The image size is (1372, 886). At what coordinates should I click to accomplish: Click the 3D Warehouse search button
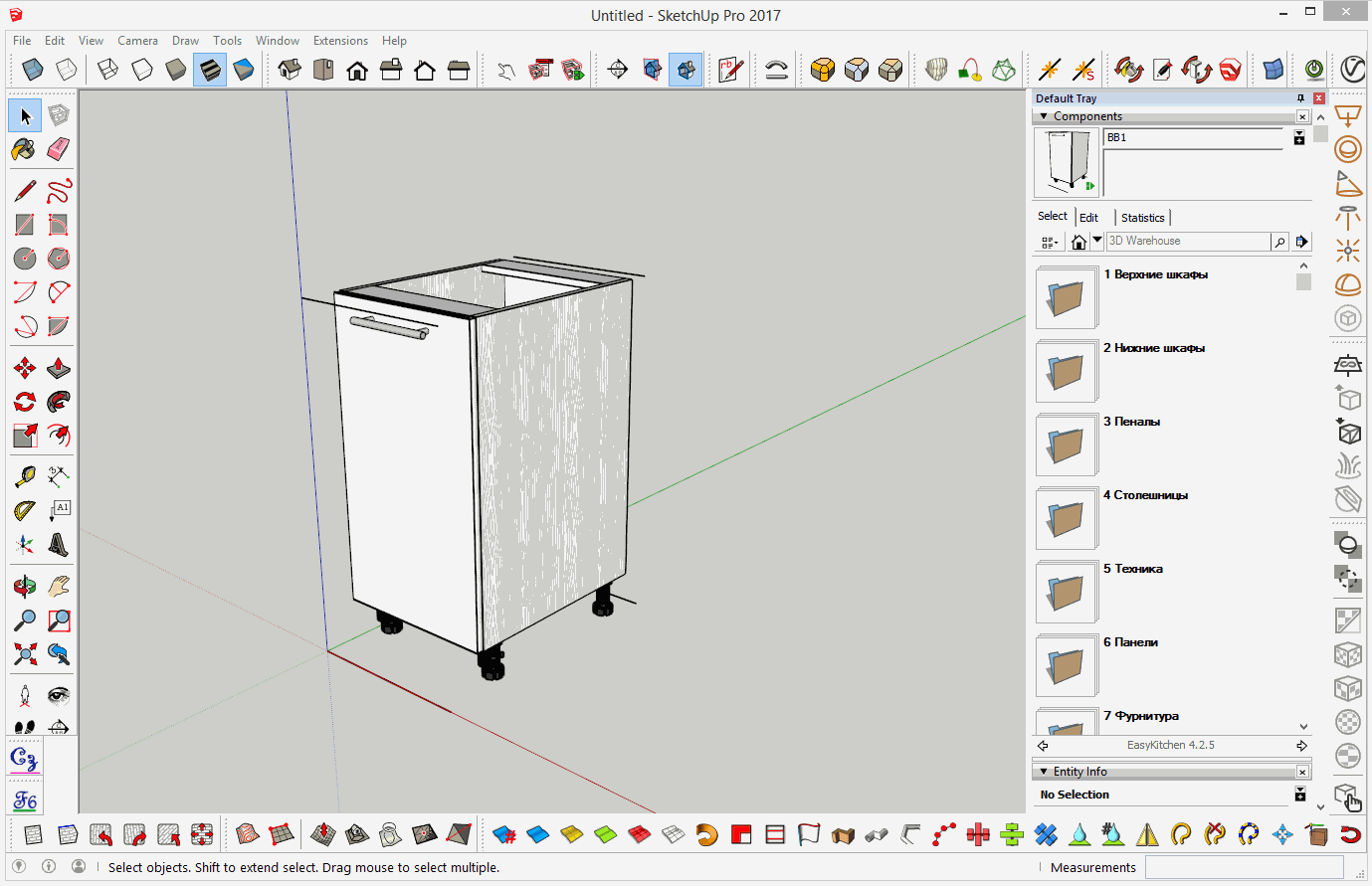[1279, 242]
